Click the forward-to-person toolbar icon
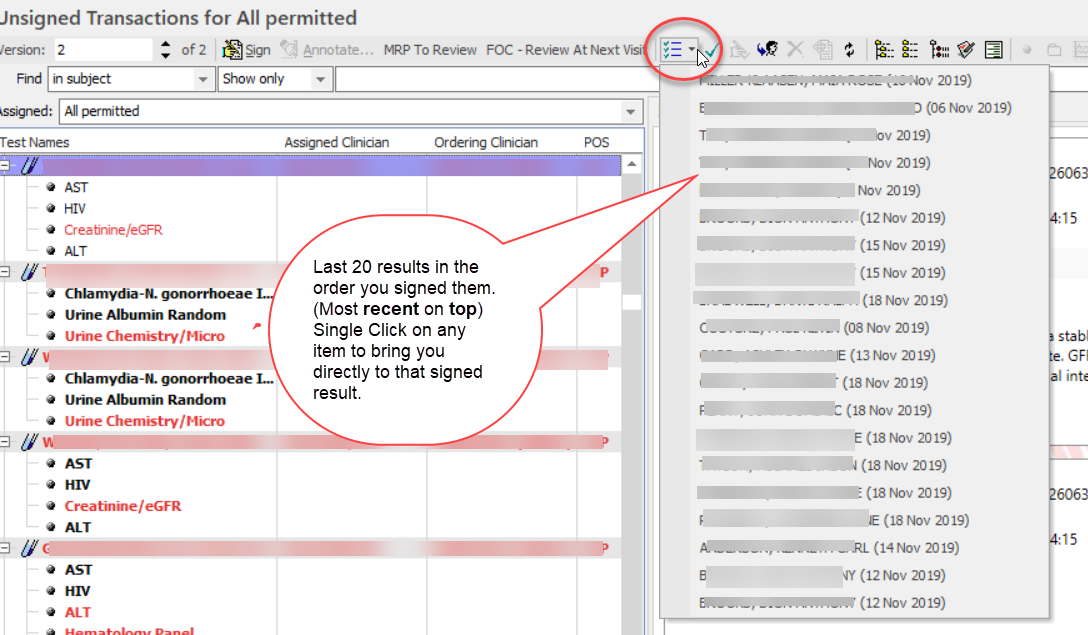This screenshot has height=635, width=1088. [768, 49]
